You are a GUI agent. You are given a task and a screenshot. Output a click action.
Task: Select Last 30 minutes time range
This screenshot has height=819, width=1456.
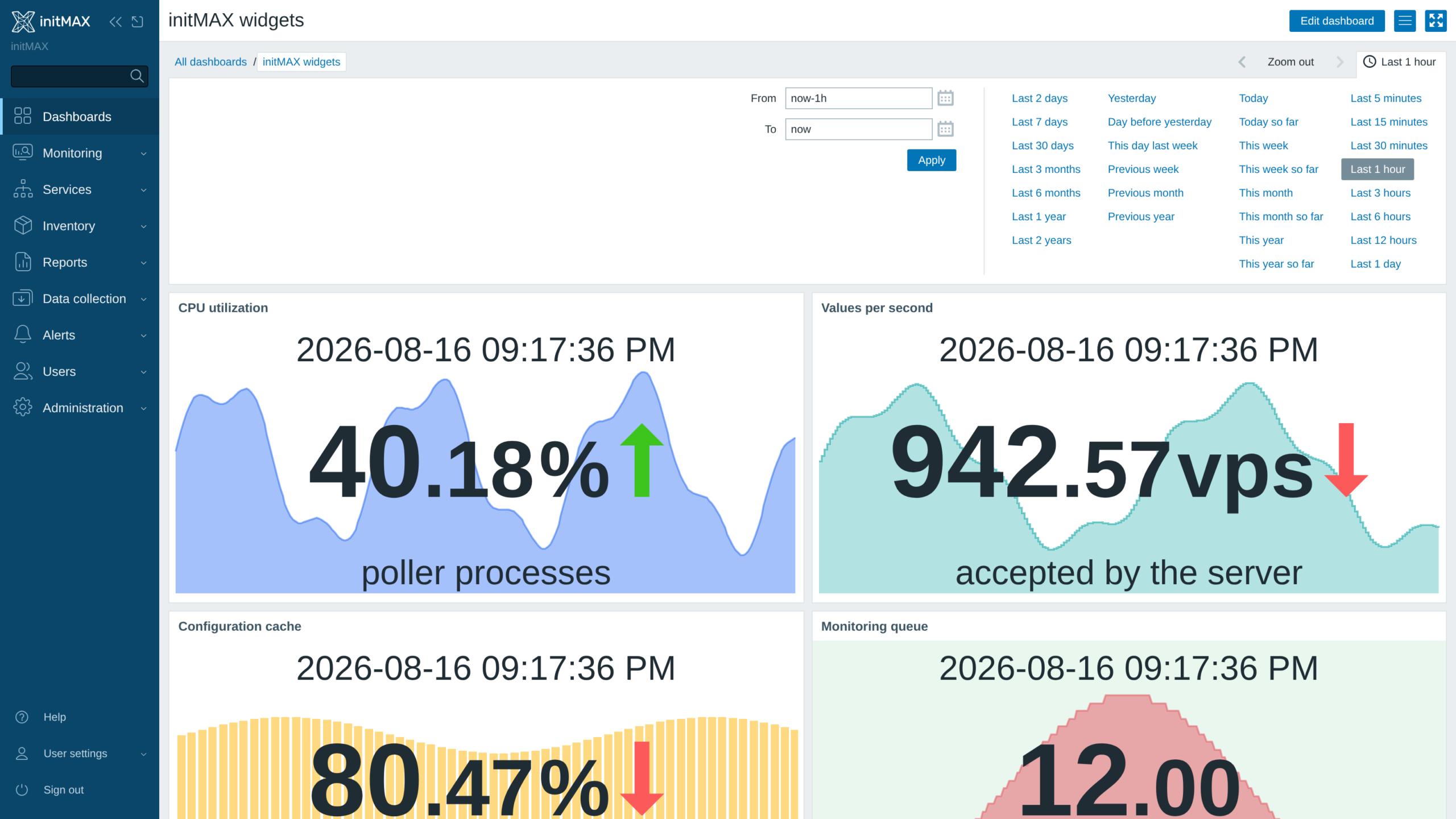[1389, 146]
